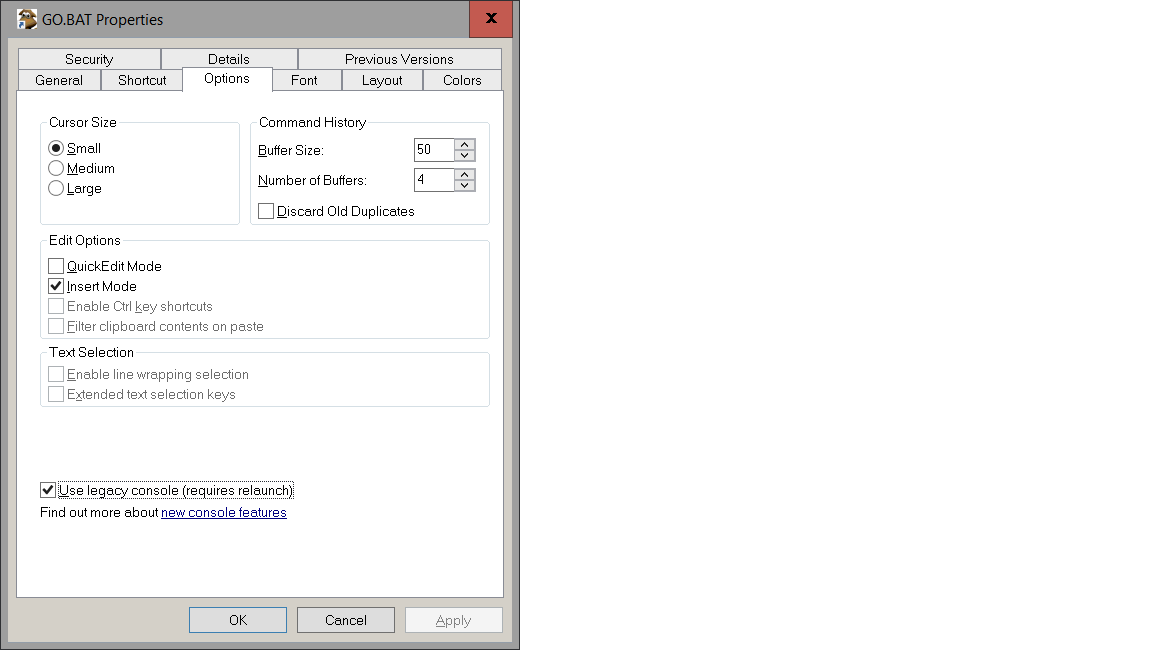Click the Buffer Size: label
The width and height of the screenshot is (1152, 650).
291,151
